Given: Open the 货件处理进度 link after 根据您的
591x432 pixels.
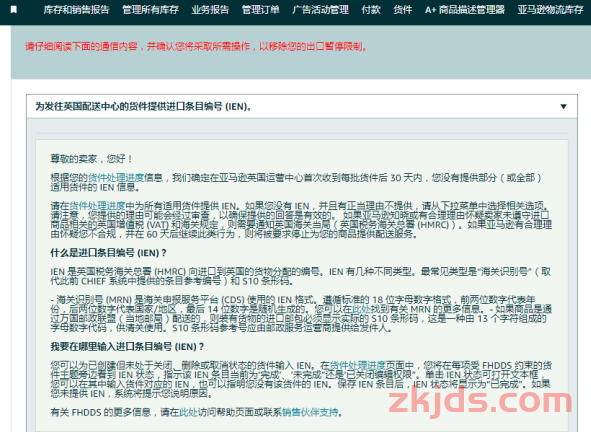Looking at the screenshot, I should tap(116, 178).
